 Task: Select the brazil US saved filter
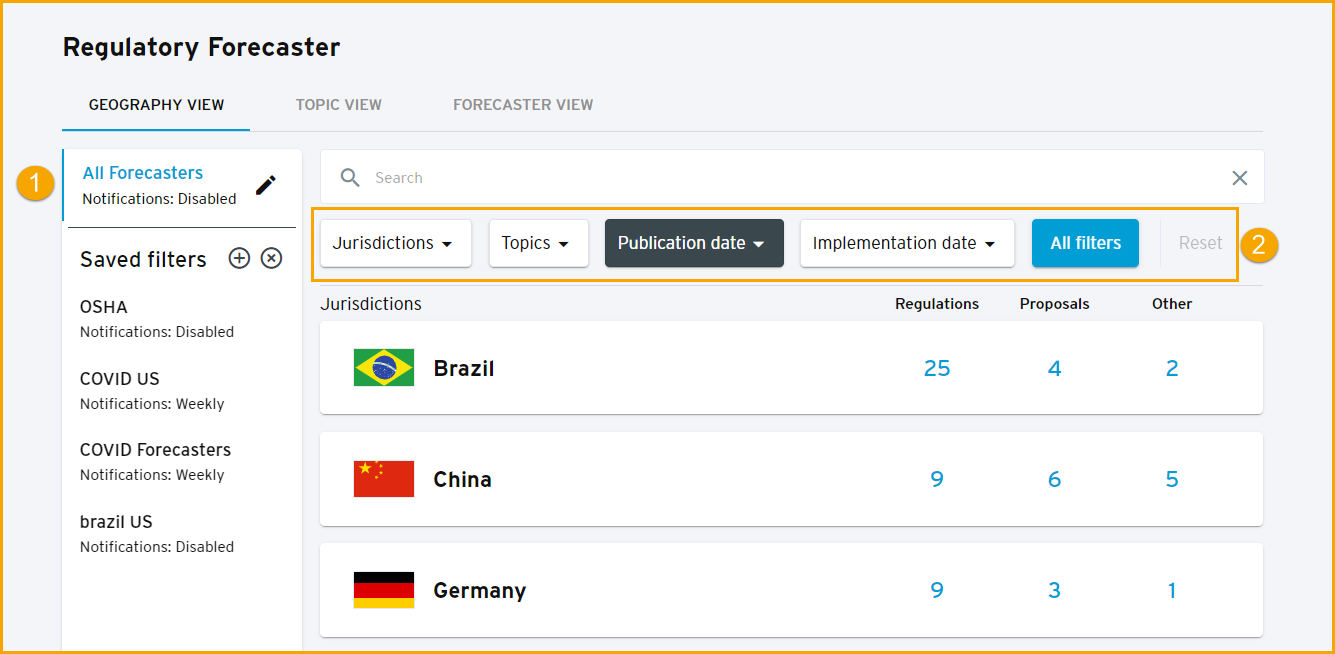[116, 522]
